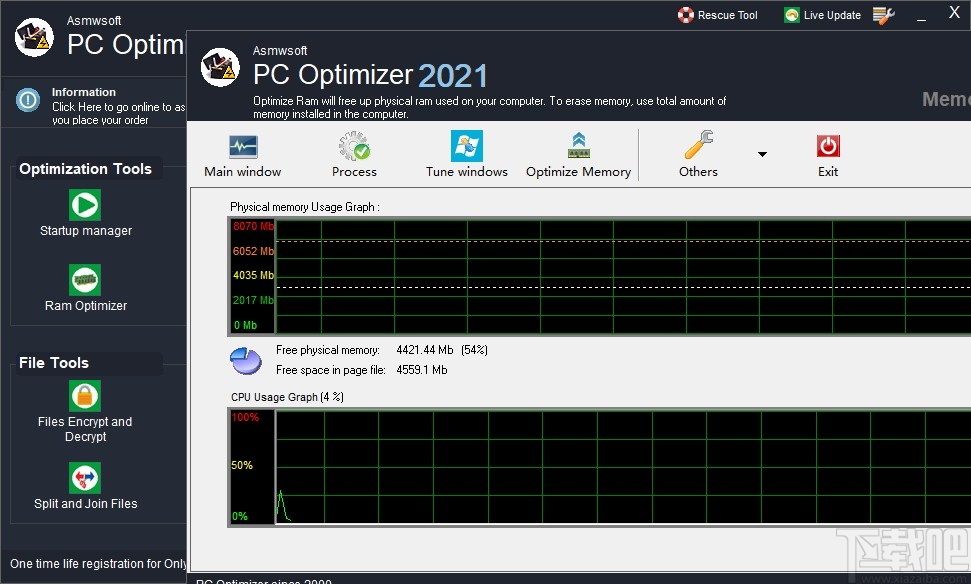Launch Optimize Memory
The height and width of the screenshot is (584, 971).
578,154
